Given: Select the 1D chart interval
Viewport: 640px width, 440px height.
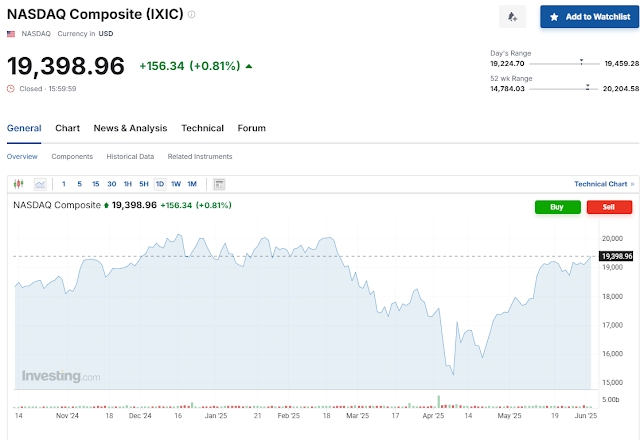Looking at the screenshot, I should point(160,184).
